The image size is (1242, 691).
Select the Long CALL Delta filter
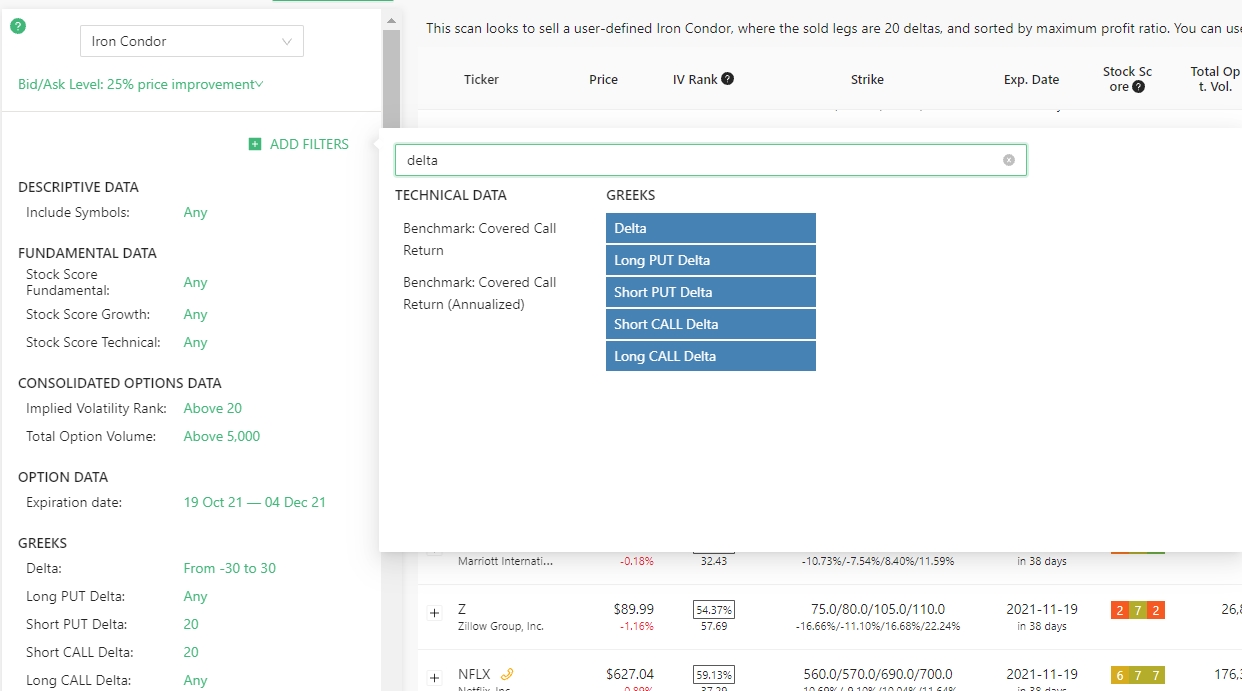[x=711, y=356]
